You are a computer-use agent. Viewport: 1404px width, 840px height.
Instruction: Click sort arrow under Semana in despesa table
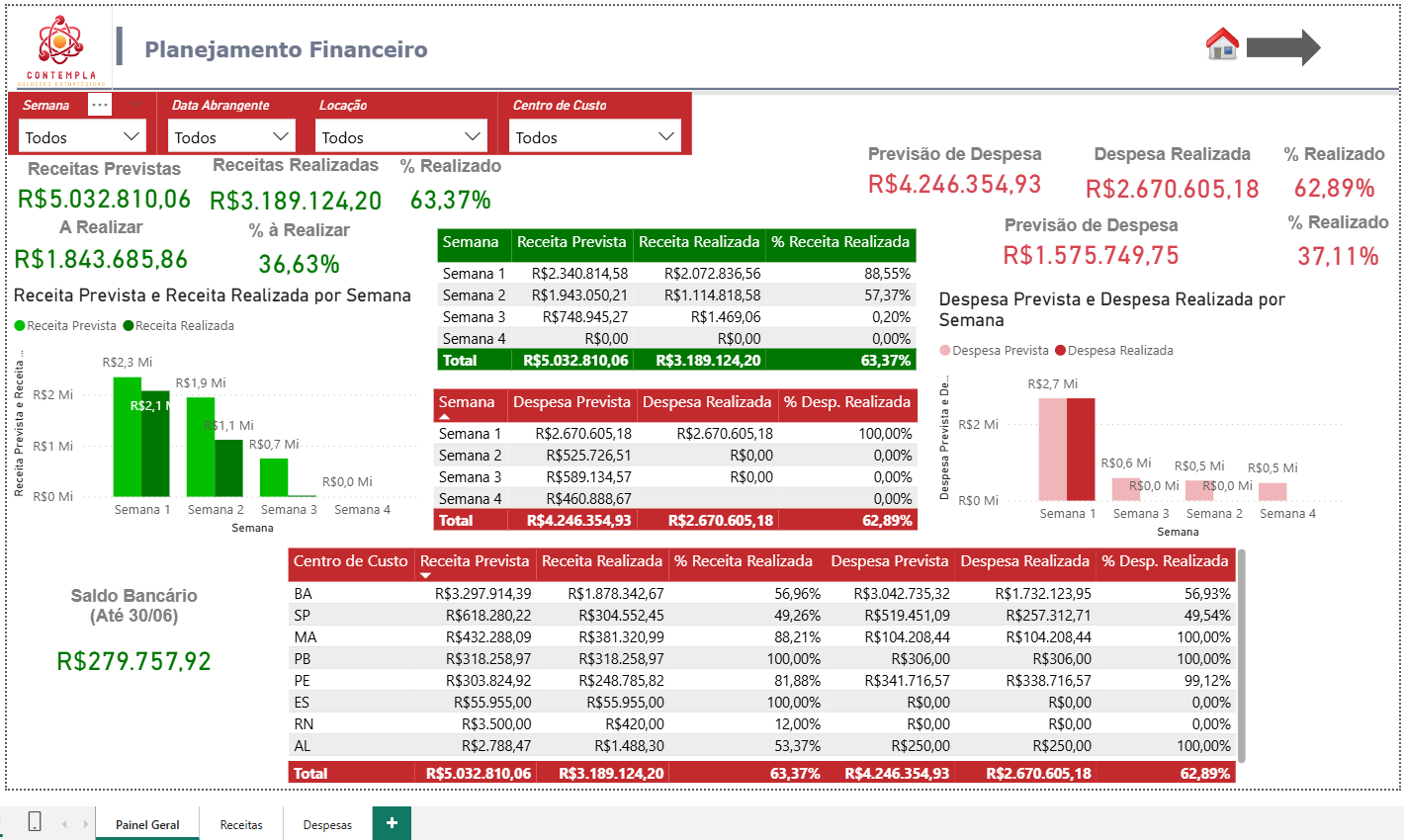click(444, 417)
